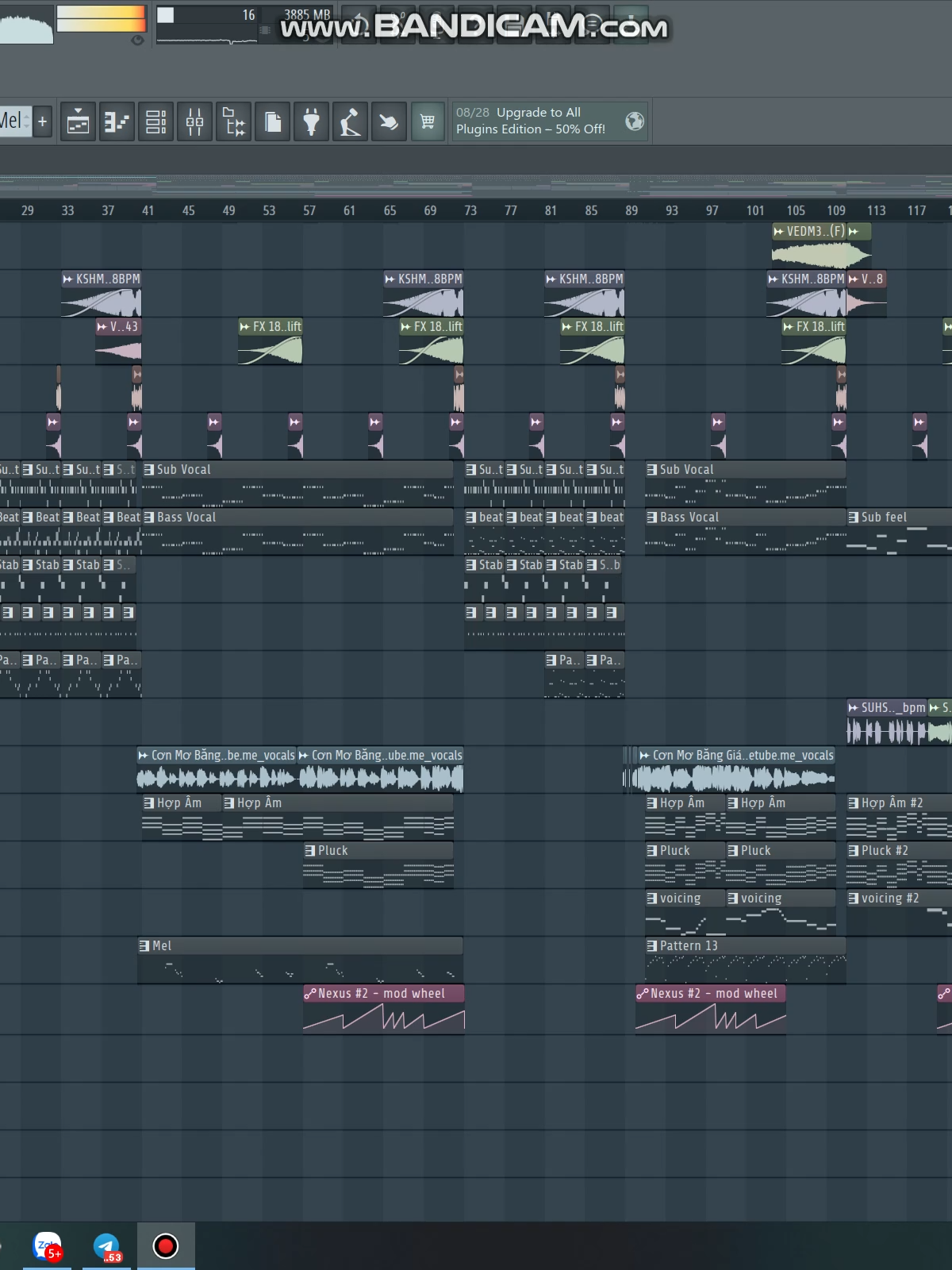Select the Hợp Âm #2 pattern clip
The image size is (952, 1270).
[x=899, y=818]
